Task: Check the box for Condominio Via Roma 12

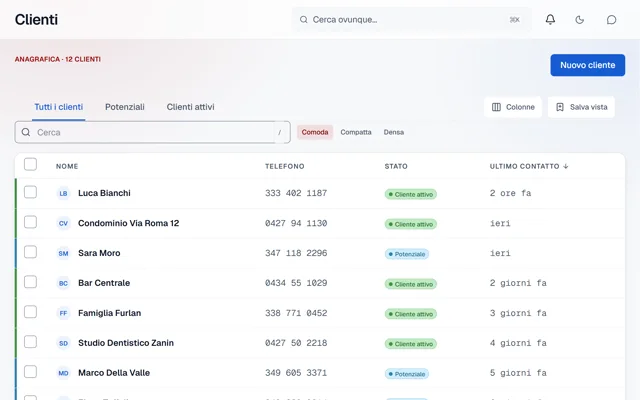Action: point(30,222)
